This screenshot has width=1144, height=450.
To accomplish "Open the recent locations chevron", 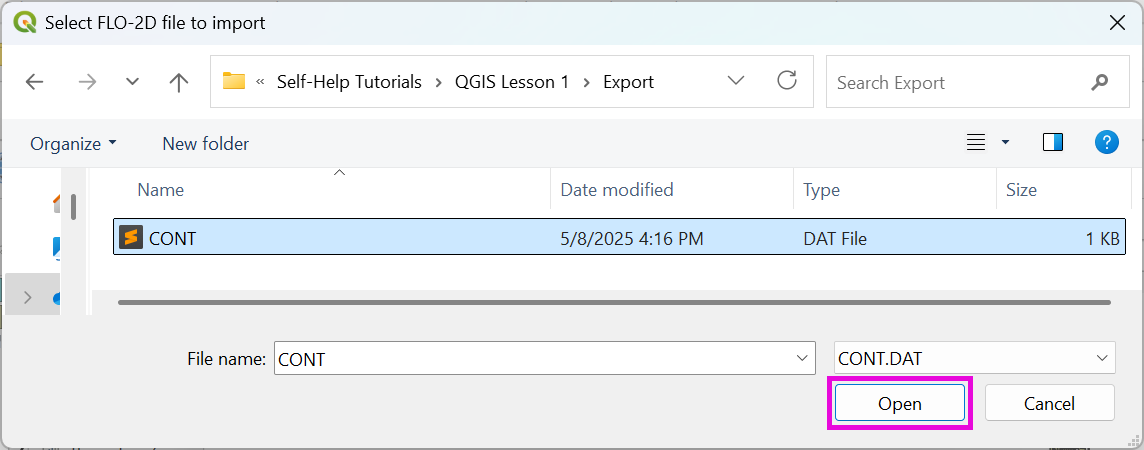I will [x=132, y=82].
